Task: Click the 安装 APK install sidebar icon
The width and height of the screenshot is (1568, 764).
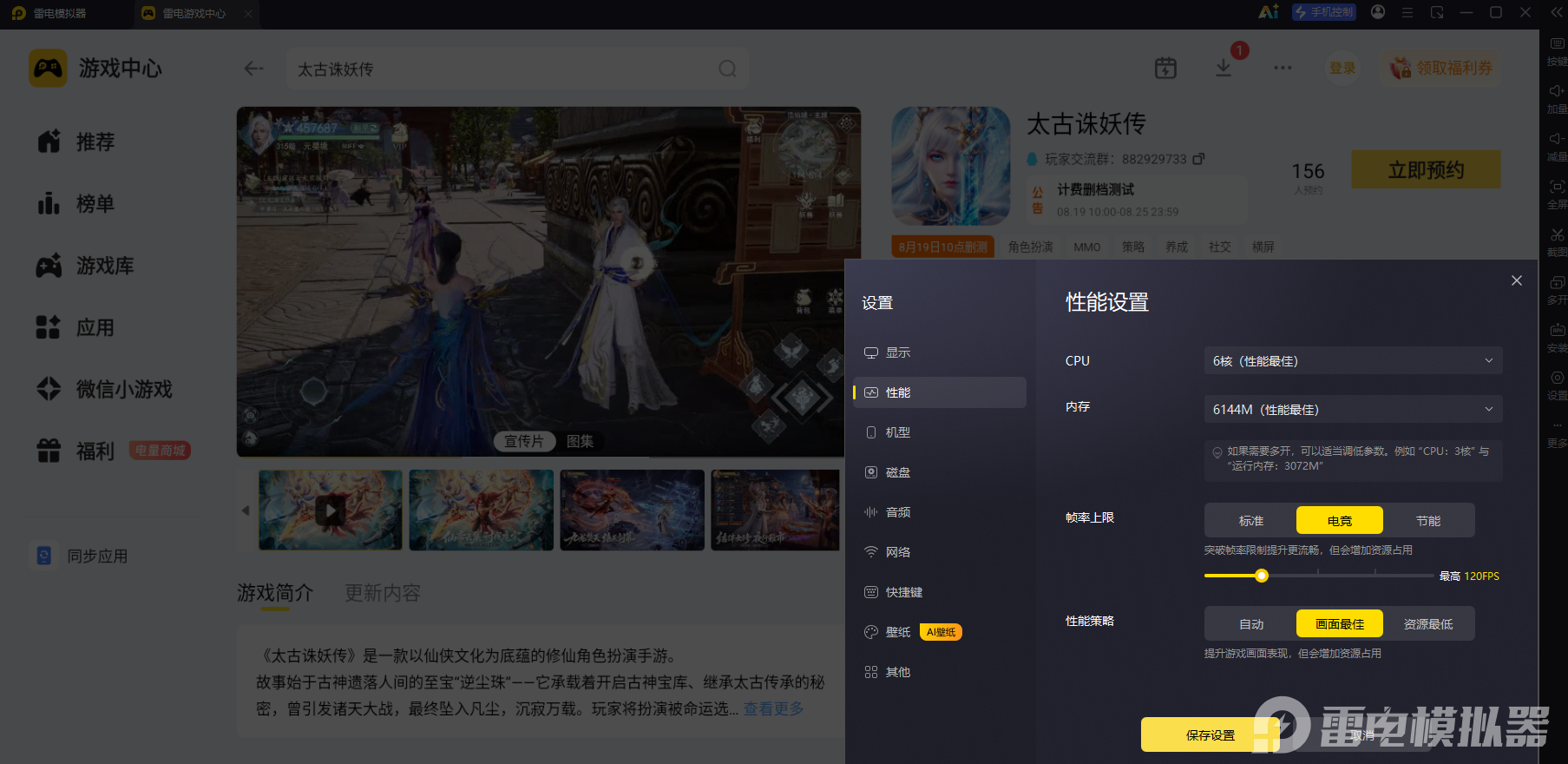Action: (1557, 338)
